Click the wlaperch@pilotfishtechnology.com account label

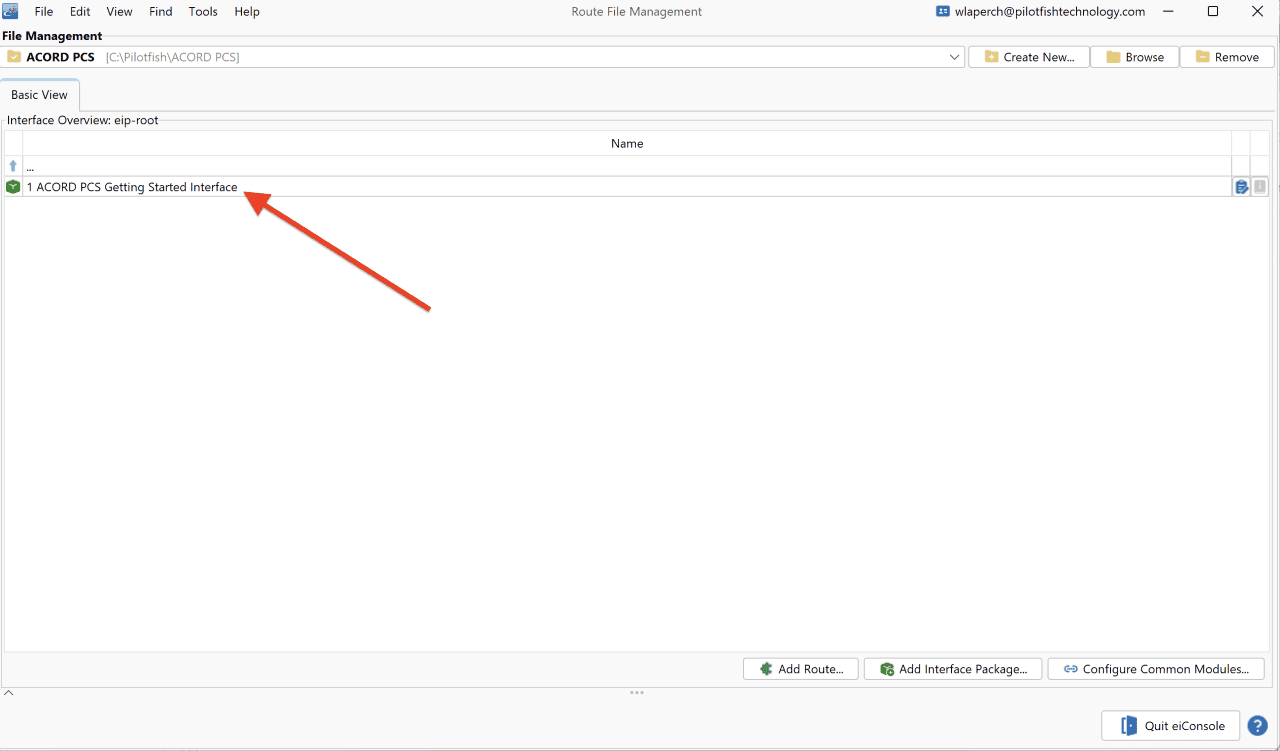(1050, 12)
